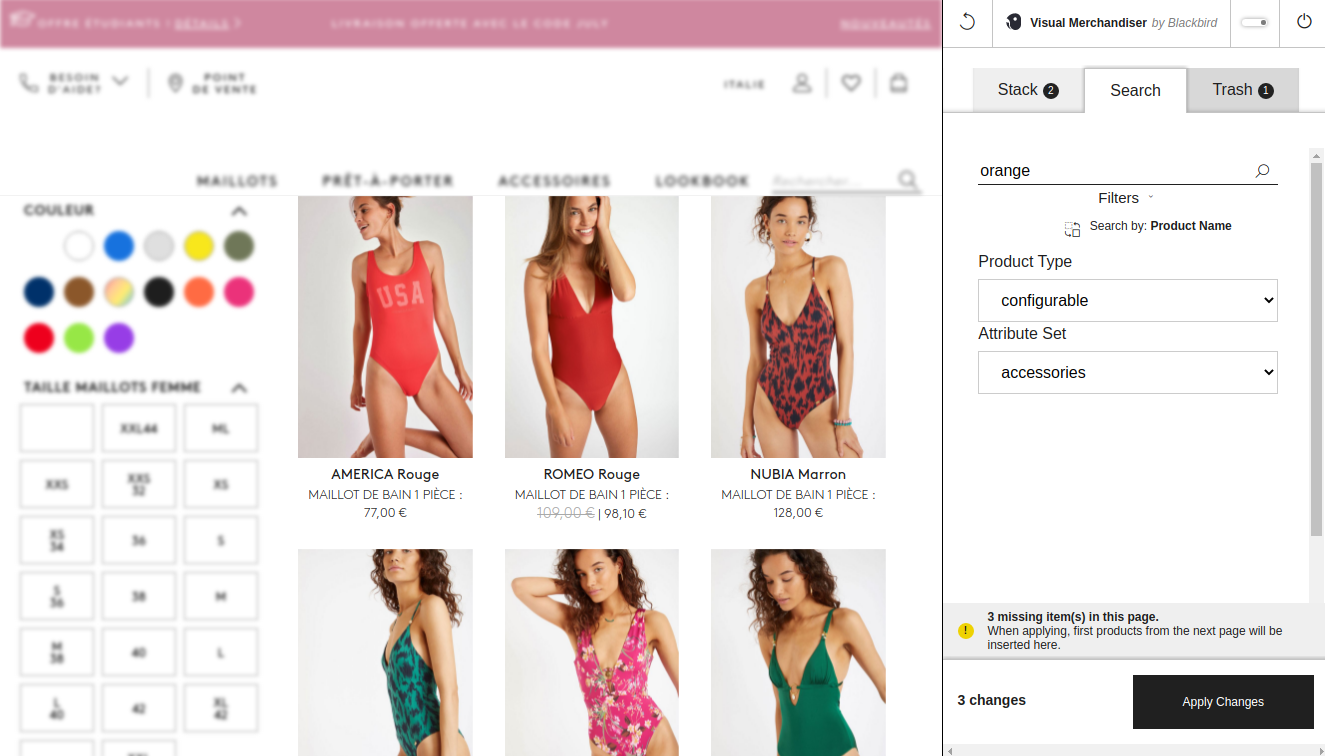The height and width of the screenshot is (756, 1325).
Task: Select the olive green color swatch
Action: click(239, 246)
